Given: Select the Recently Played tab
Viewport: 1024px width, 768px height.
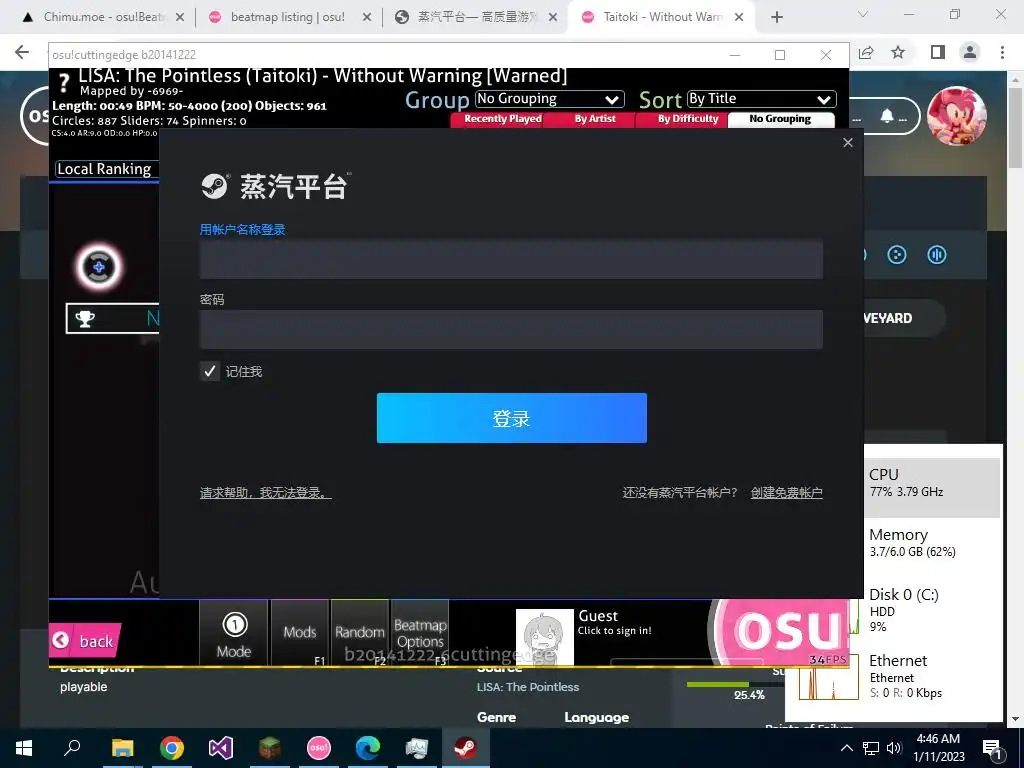Looking at the screenshot, I should (x=502, y=119).
